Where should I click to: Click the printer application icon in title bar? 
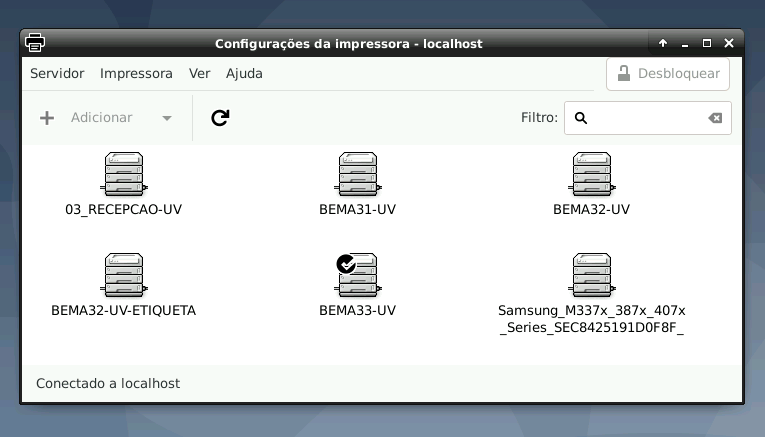tap(35, 43)
